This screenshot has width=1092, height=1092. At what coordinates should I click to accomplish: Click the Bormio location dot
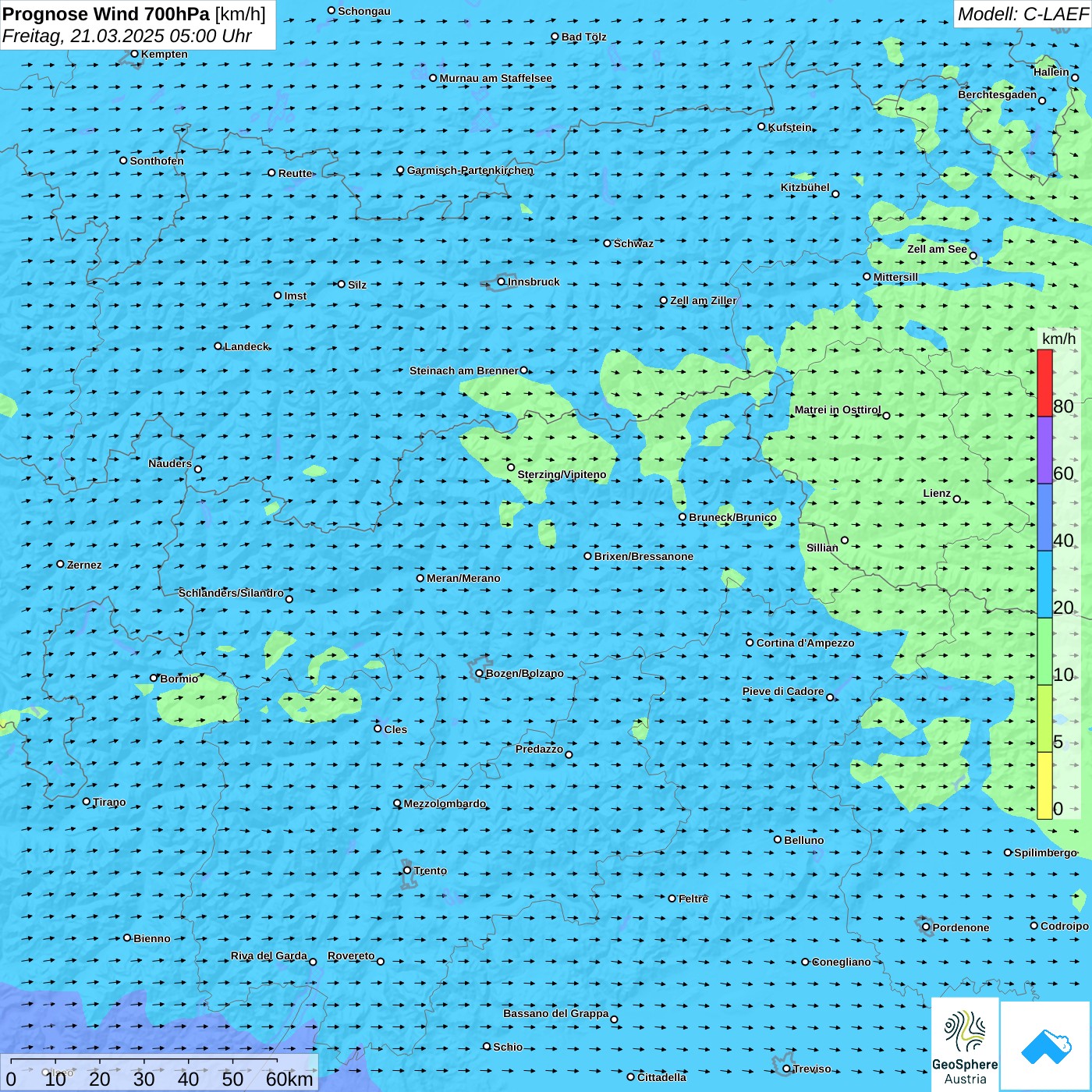click(x=154, y=678)
